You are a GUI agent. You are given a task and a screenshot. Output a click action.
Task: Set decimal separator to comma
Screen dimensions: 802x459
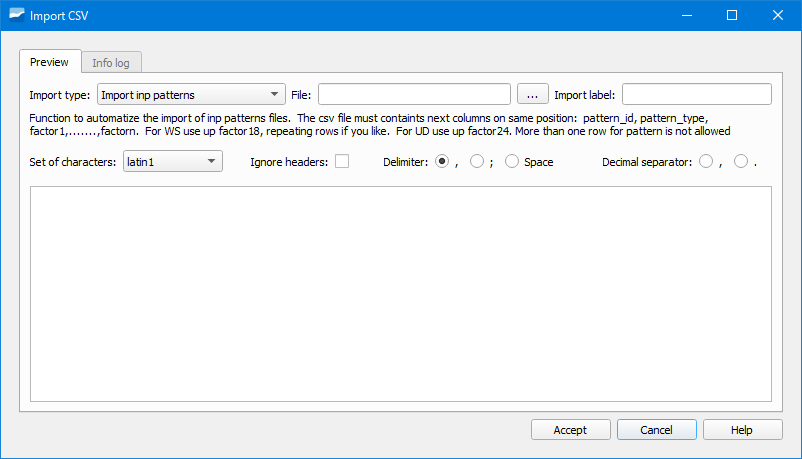coord(706,161)
